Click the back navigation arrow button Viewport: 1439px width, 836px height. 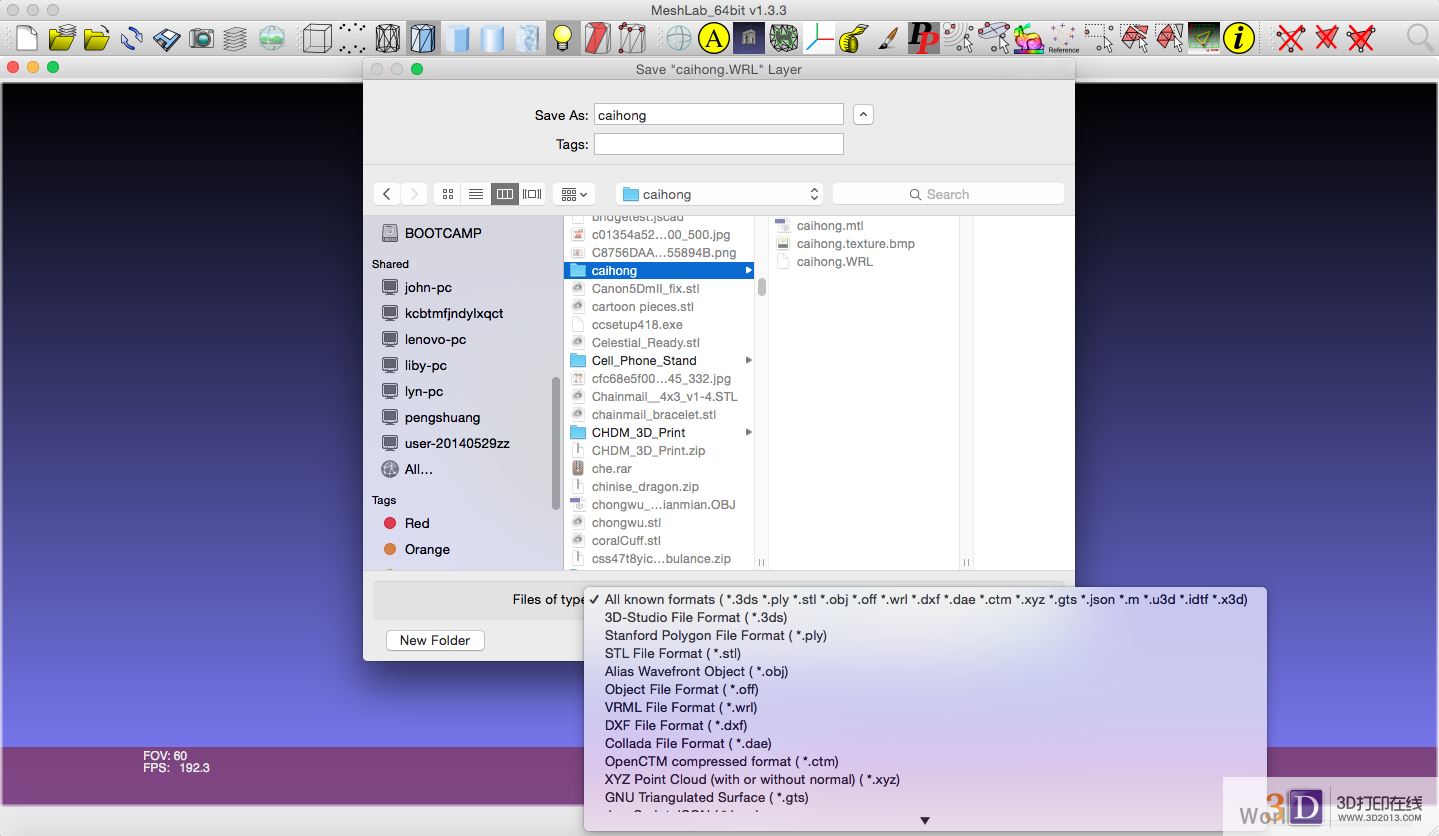coord(387,194)
